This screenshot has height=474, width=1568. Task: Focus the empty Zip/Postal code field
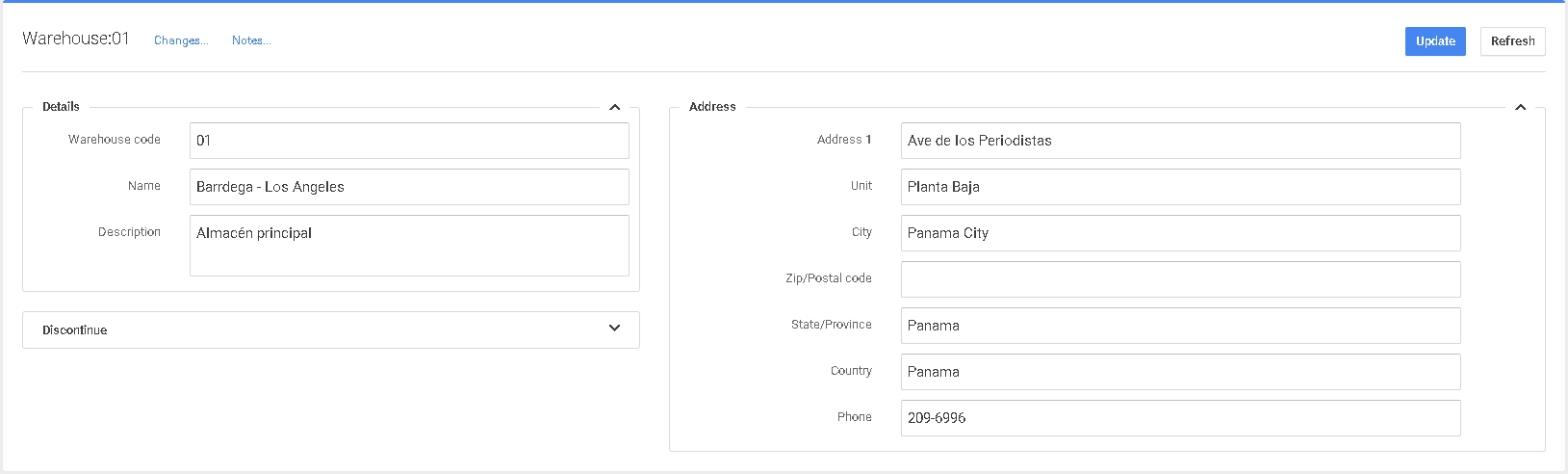(1180, 279)
